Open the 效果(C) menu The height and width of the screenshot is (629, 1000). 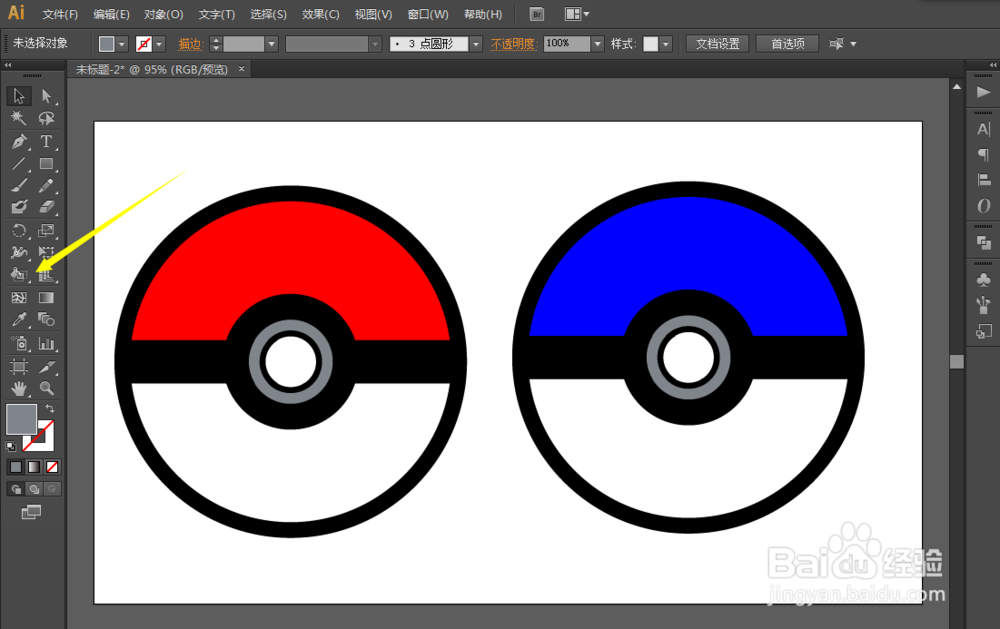pos(320,14)
